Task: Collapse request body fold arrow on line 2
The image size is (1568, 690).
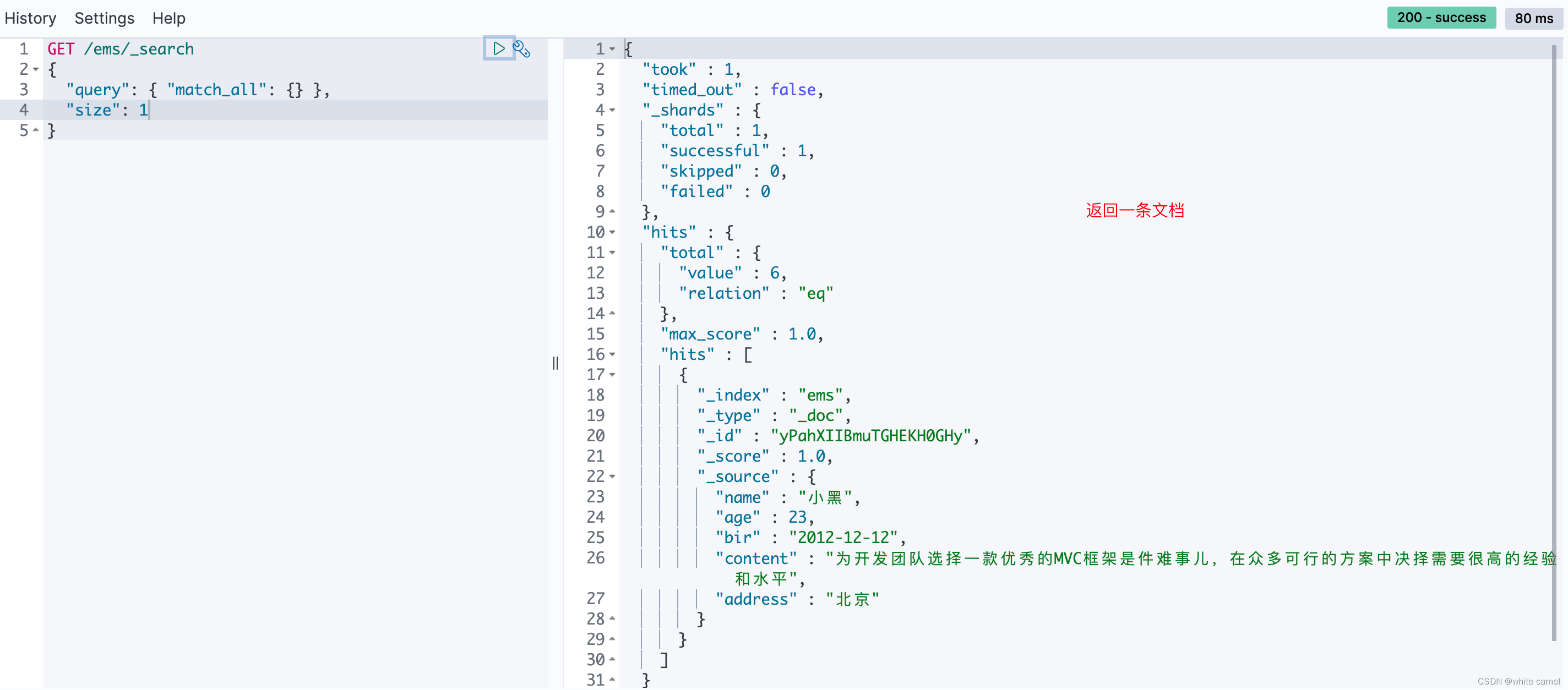Action: click(36, 69)
